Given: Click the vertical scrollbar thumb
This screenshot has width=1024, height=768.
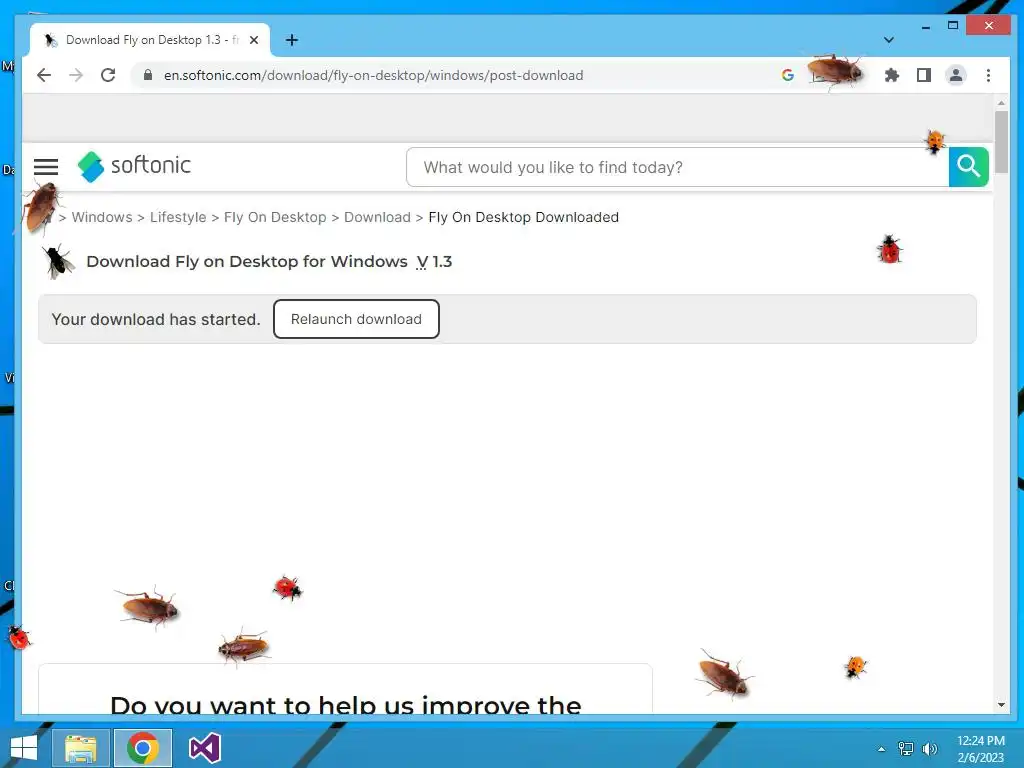Looking at the screenshot, I should pyautogui.click(x=1001, y=142).
